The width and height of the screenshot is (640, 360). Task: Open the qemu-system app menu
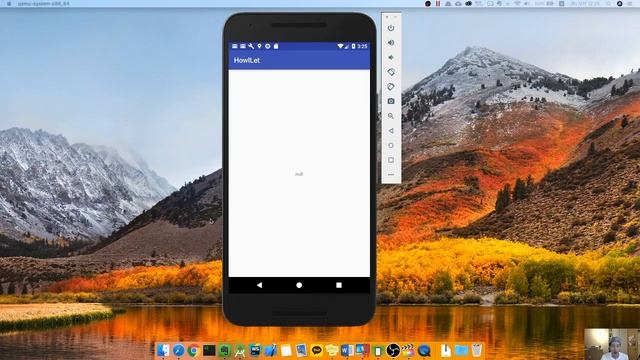click(x=44, y=3)
